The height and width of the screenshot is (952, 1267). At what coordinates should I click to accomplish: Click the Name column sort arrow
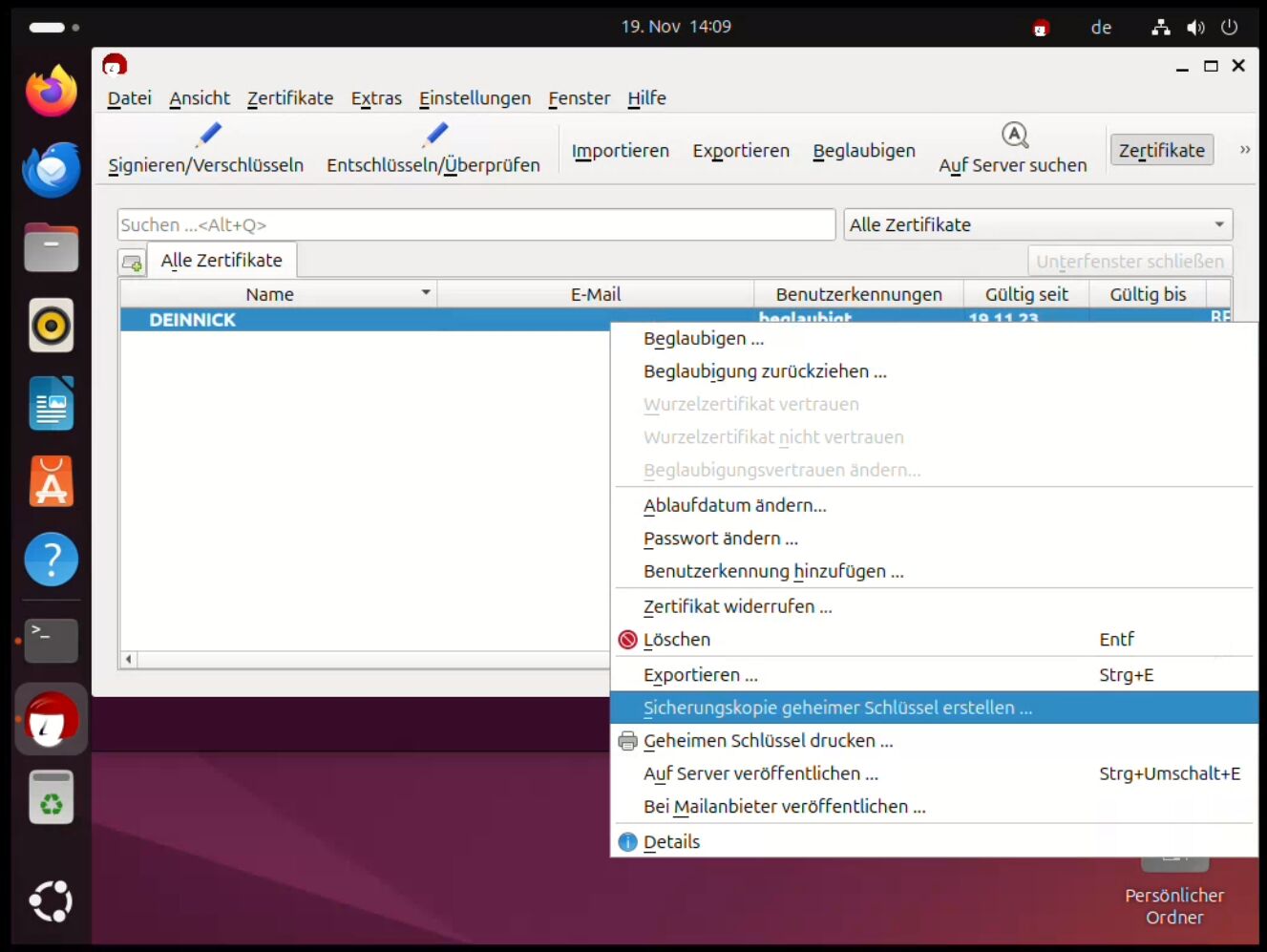pyautogui.click(x=426, y=293)
